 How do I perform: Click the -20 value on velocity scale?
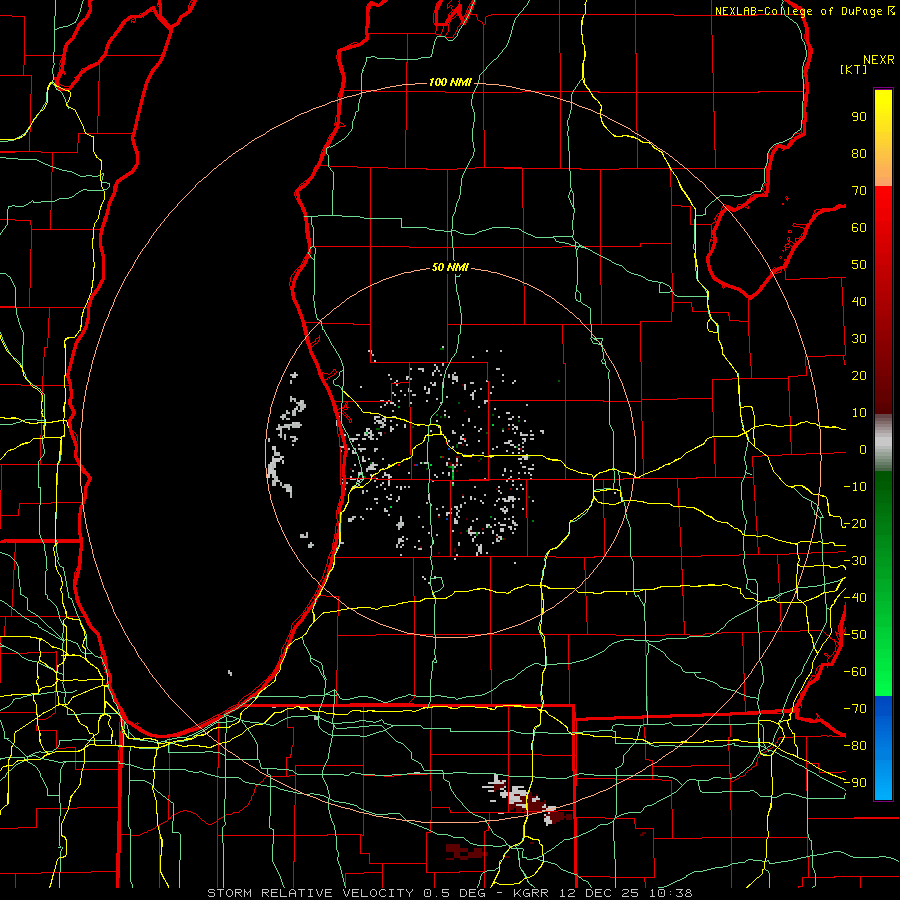[855, 523]
